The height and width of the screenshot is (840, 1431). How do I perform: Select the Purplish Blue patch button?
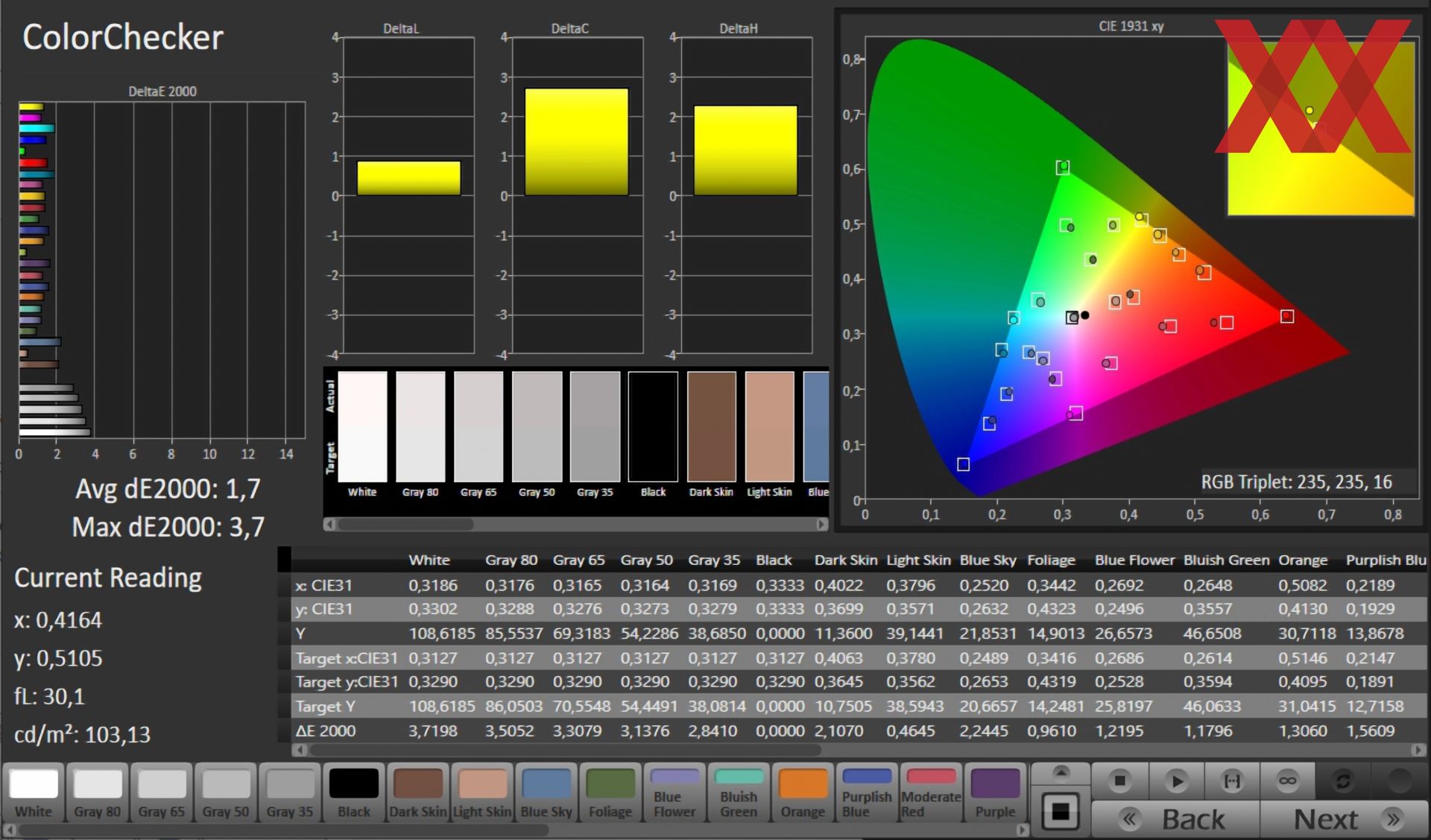click(x=867, y=792)
